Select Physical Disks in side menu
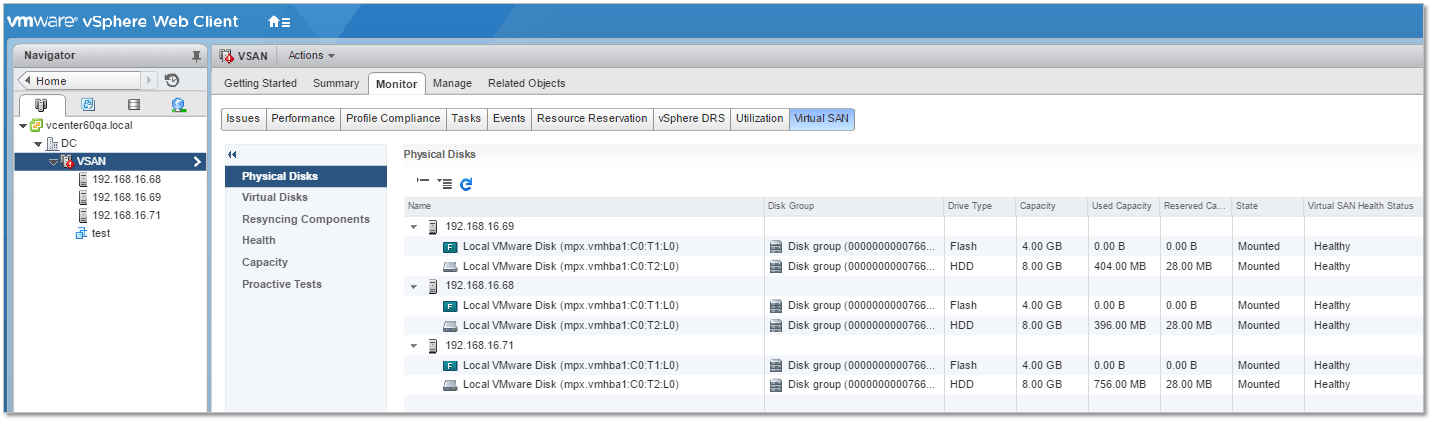The height and width of the screenshot is (422, 1433). pyautogui.click(x=306, y=176)
